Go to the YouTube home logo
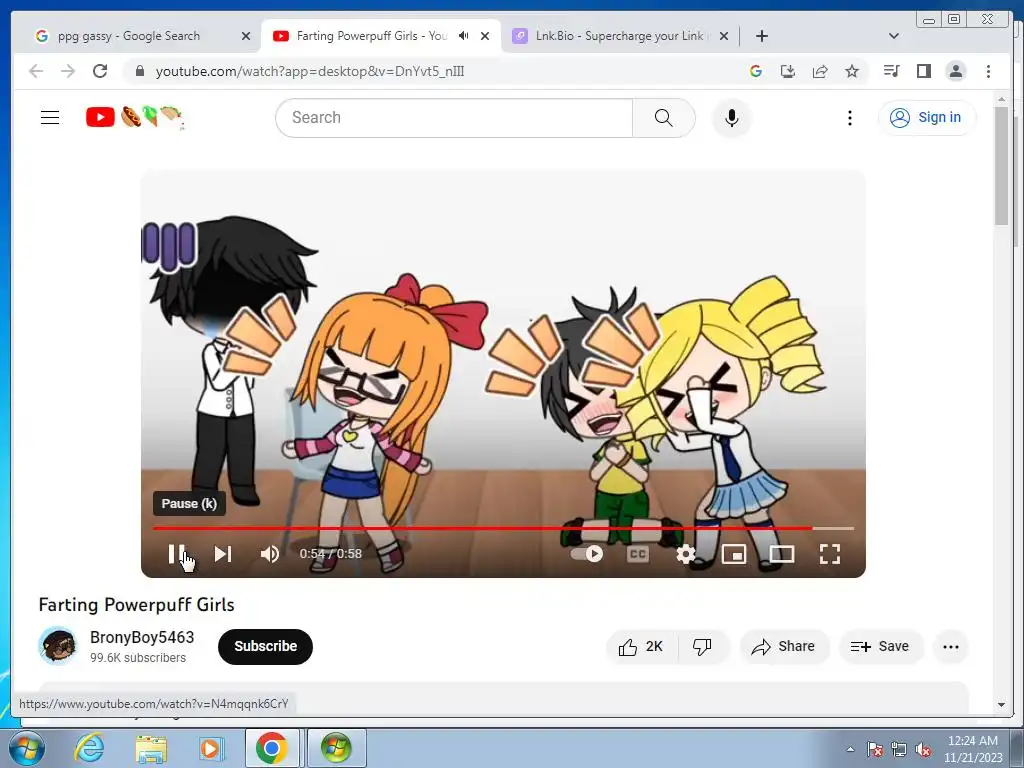 [x=135, y=118]
